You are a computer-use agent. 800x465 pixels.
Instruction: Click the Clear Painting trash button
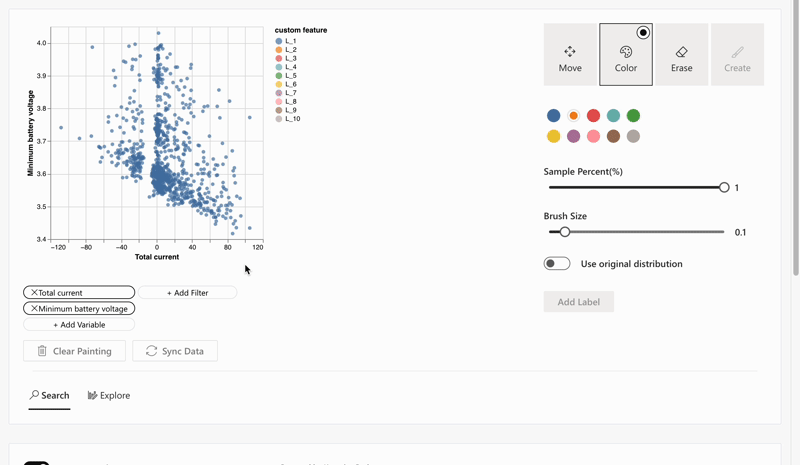74,351
